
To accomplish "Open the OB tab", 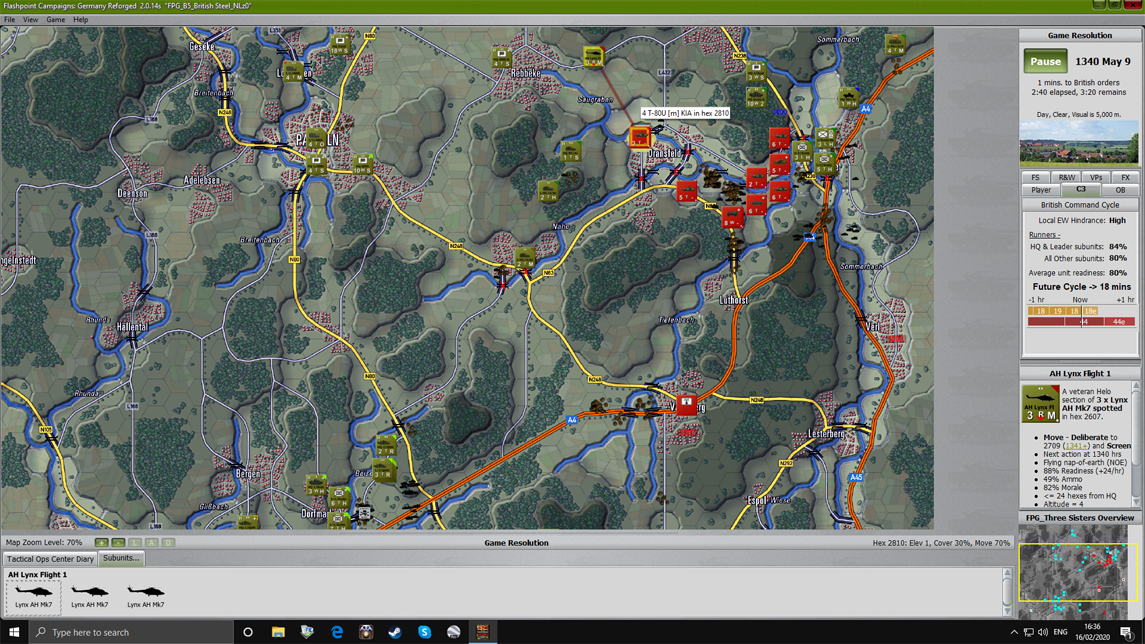I will [x=1119, y=190].
